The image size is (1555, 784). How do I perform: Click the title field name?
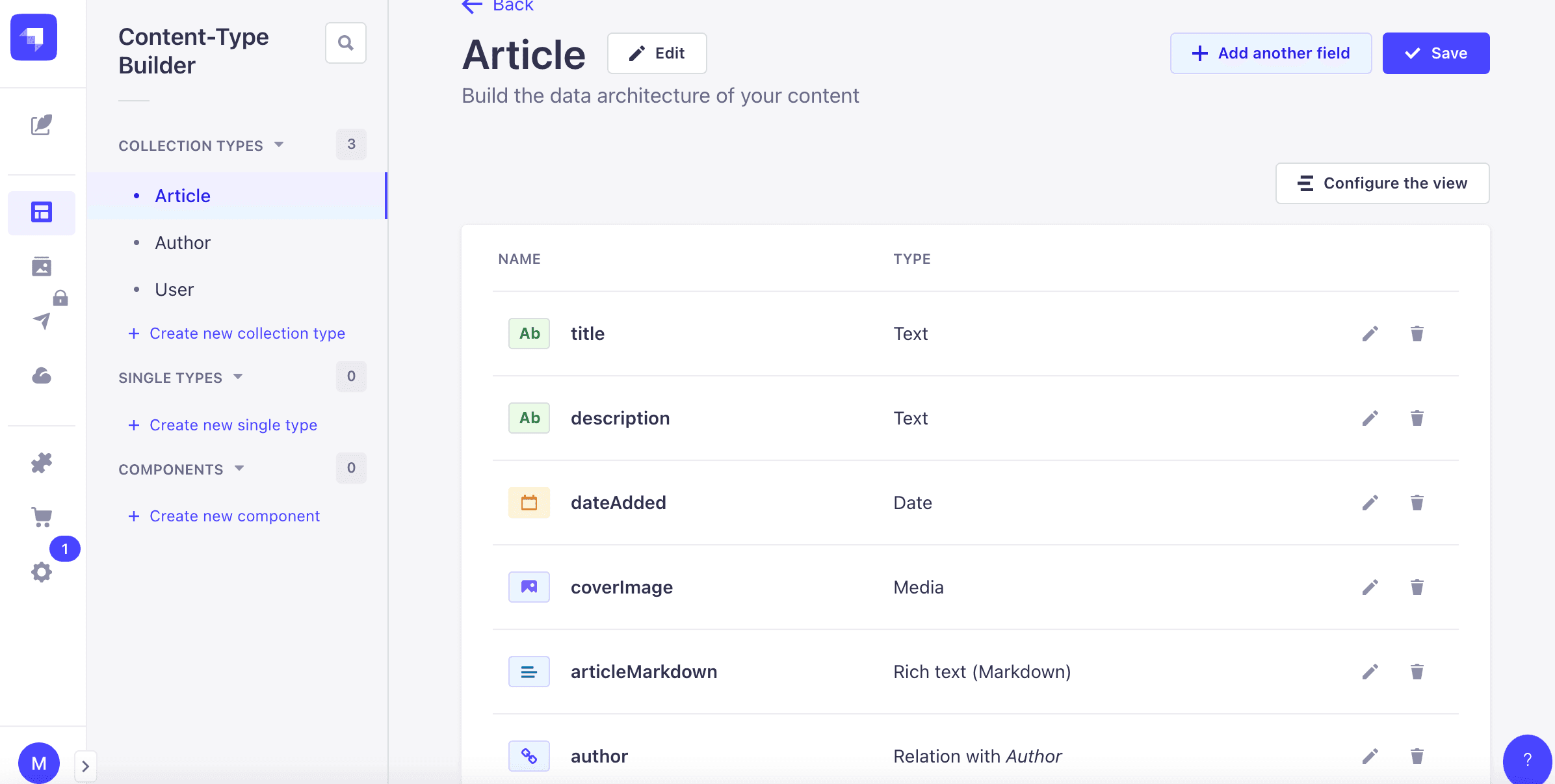pos(588,333)
